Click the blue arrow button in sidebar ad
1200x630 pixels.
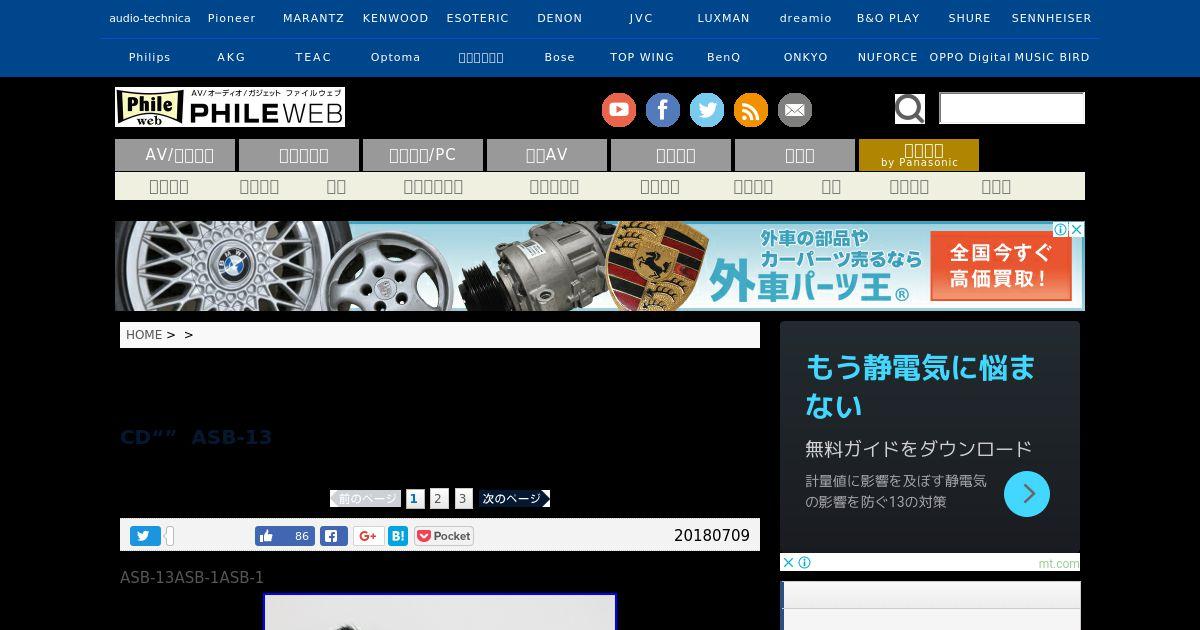point(1027,494)
